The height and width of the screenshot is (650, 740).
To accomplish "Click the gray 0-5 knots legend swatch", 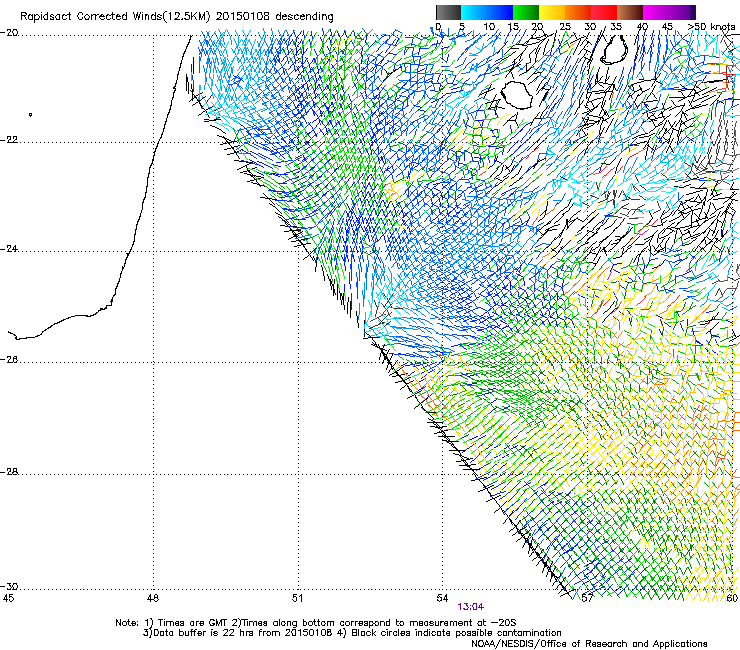I will click(448, 12).
